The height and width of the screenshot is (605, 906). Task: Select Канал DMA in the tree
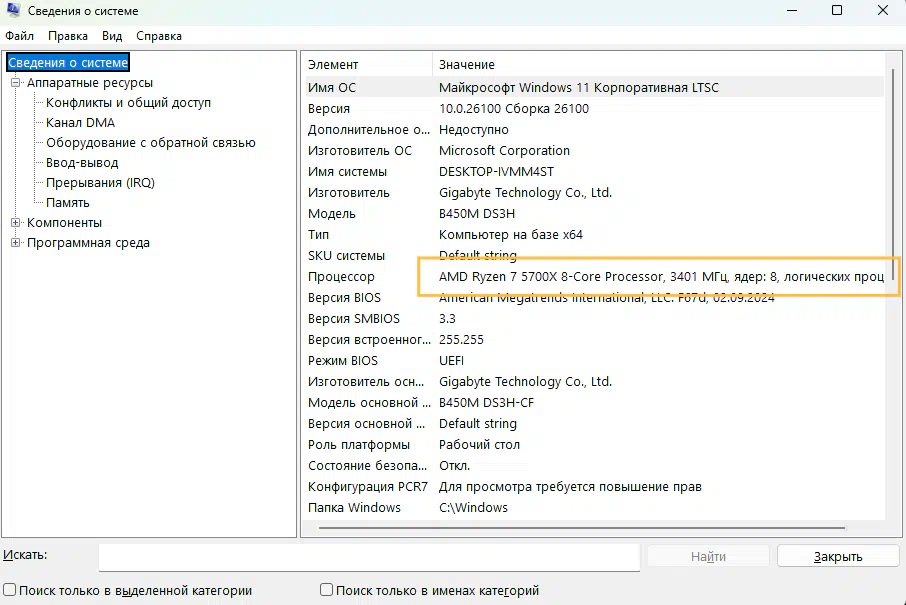80,123
